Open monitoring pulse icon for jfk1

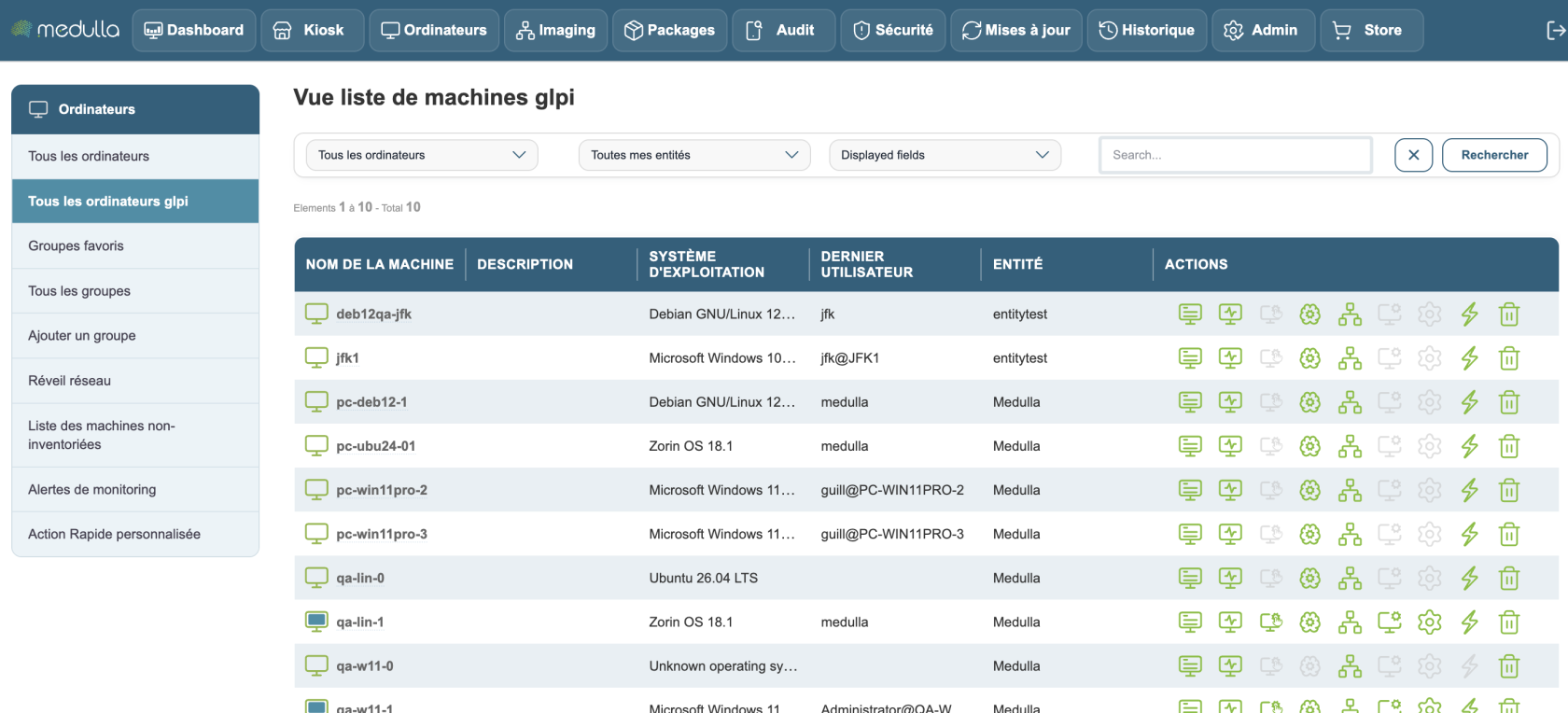click(x=1230, y=358)
